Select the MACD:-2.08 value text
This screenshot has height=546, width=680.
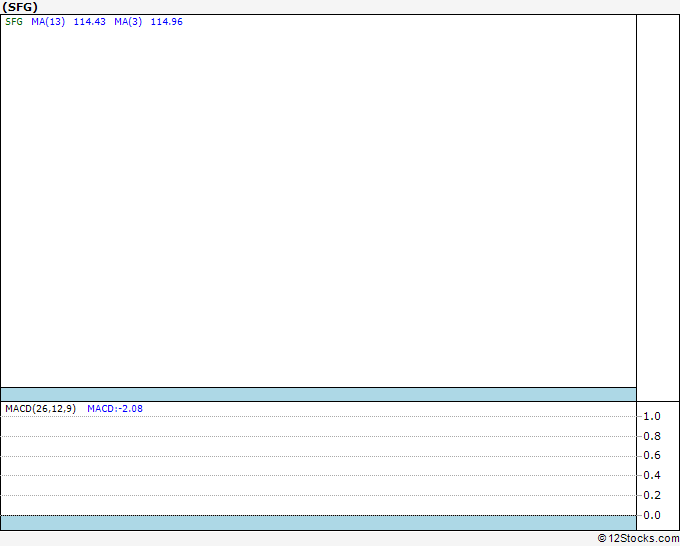115,409
